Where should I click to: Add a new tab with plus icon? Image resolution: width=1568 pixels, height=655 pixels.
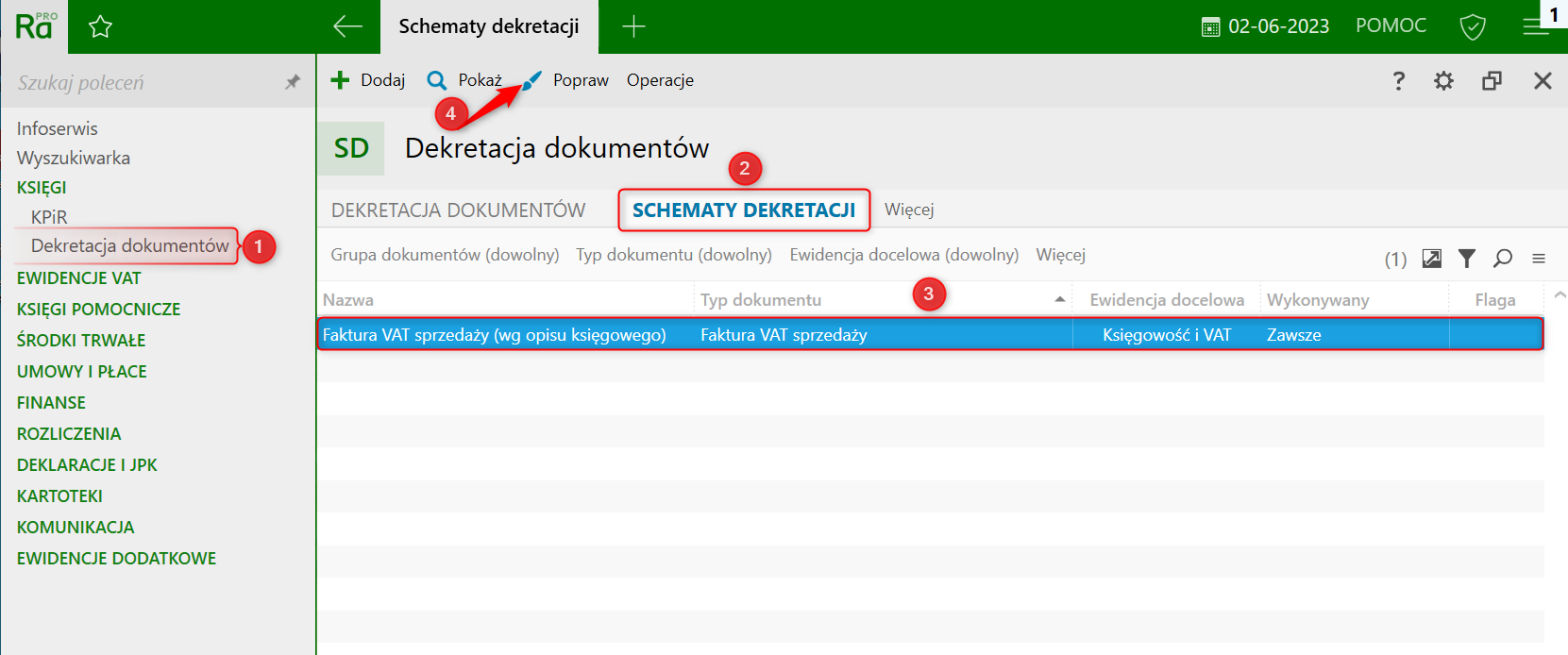click(x=633, y=26)
